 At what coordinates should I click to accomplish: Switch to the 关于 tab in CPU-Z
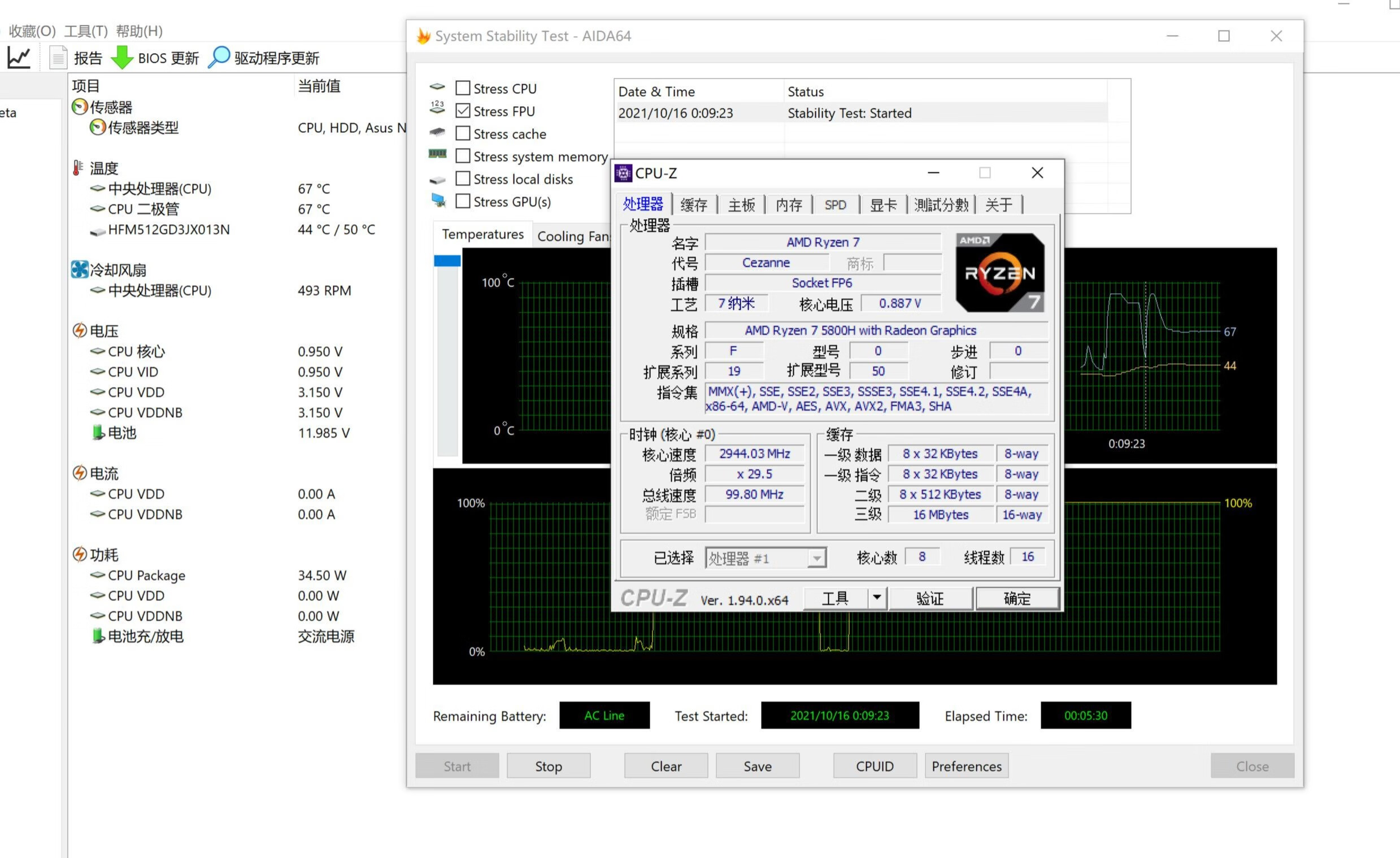click(999, 204)
